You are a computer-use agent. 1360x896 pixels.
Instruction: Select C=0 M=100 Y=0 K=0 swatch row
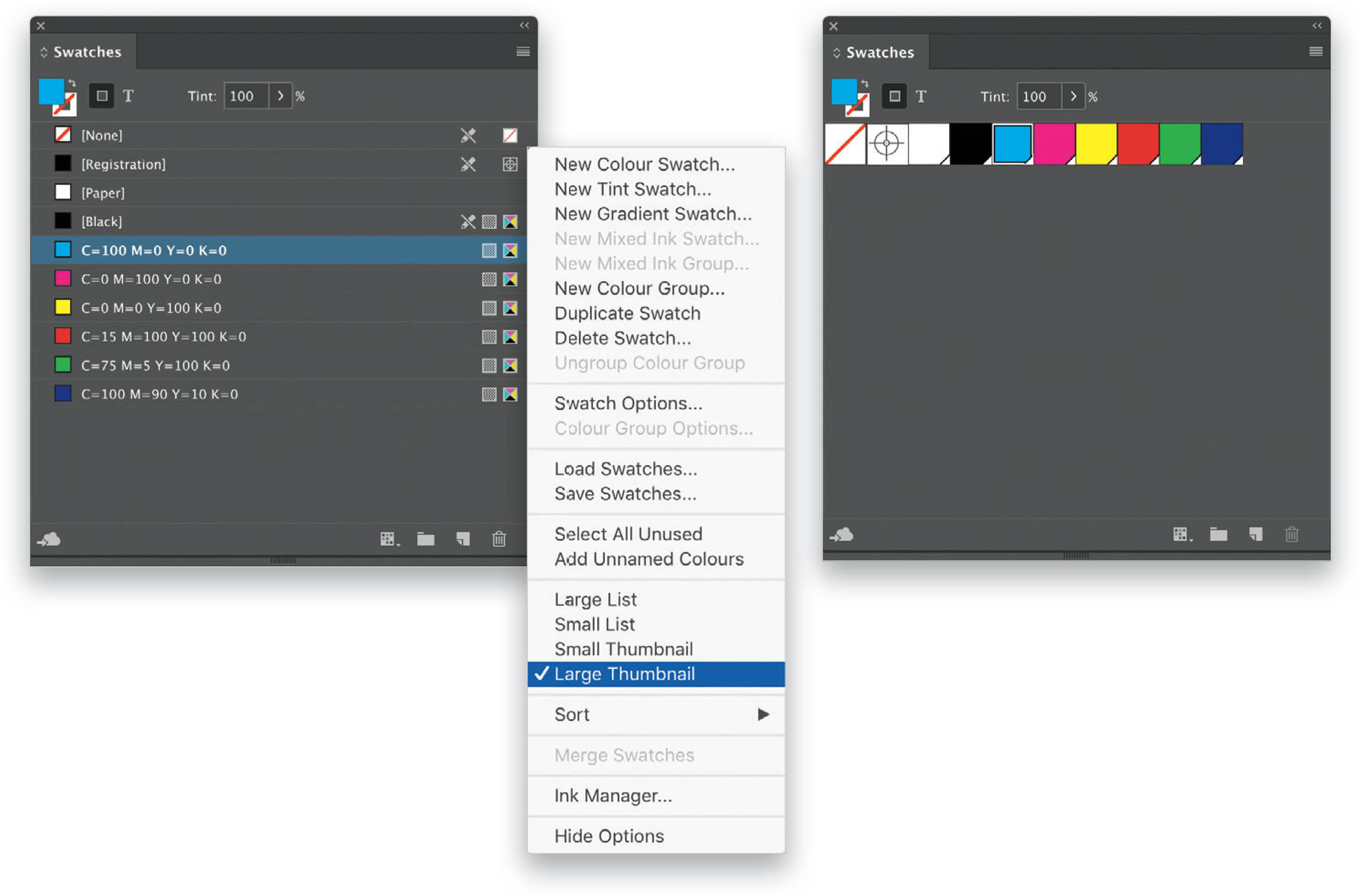(279, 279)
